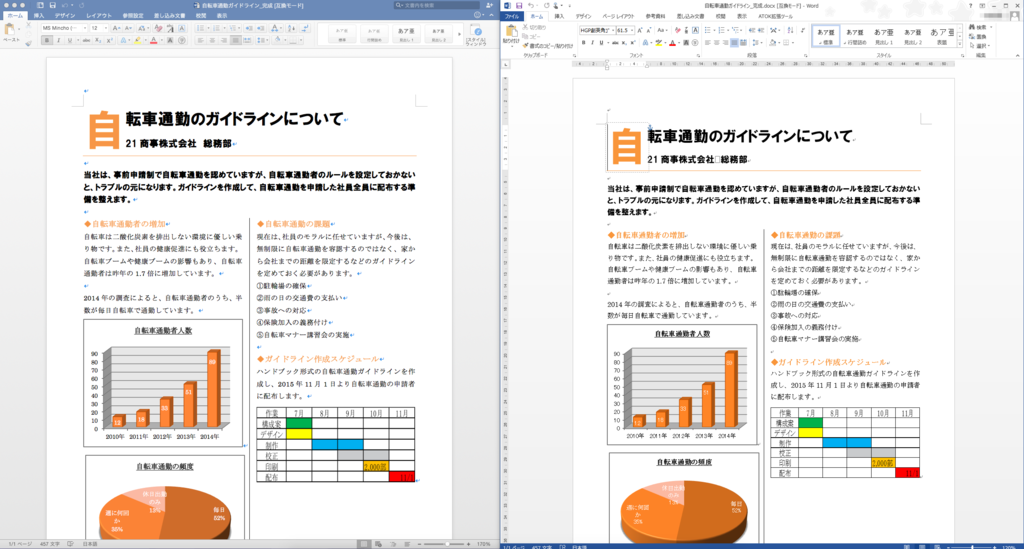
Task: Click Increase Font Size in Mac Word
Action: coord(116,28)
